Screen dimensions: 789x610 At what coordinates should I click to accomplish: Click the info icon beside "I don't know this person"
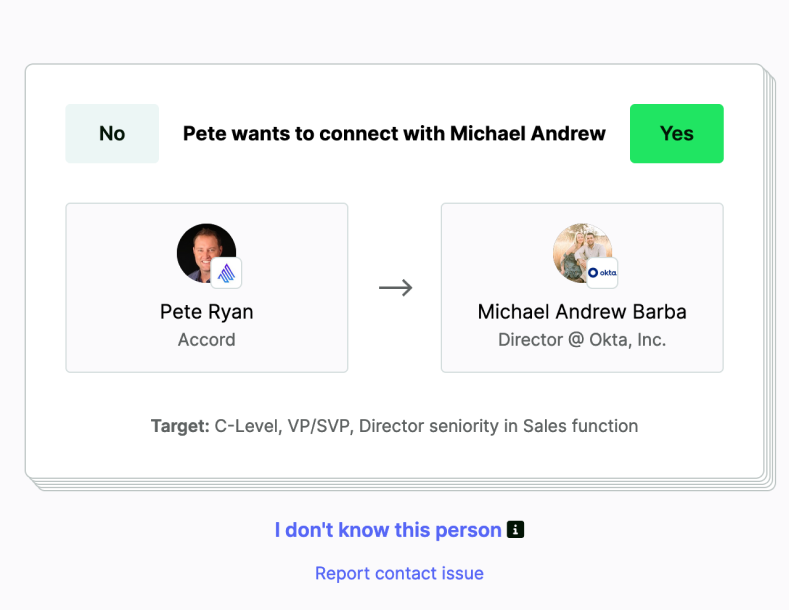pos(516,530)
